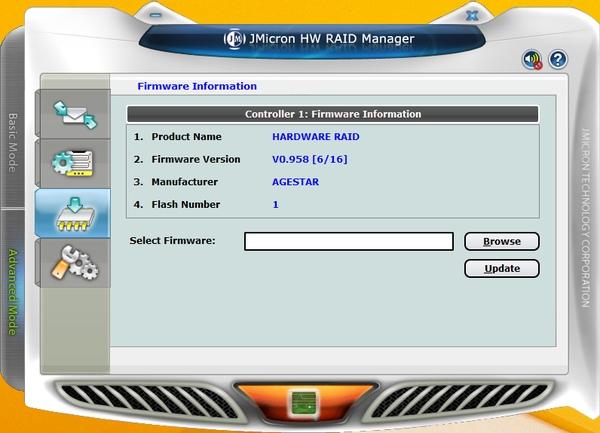Switch to the Basic Mode tab
The height and width of the screenshot is (433, 600).
point(13,142)
